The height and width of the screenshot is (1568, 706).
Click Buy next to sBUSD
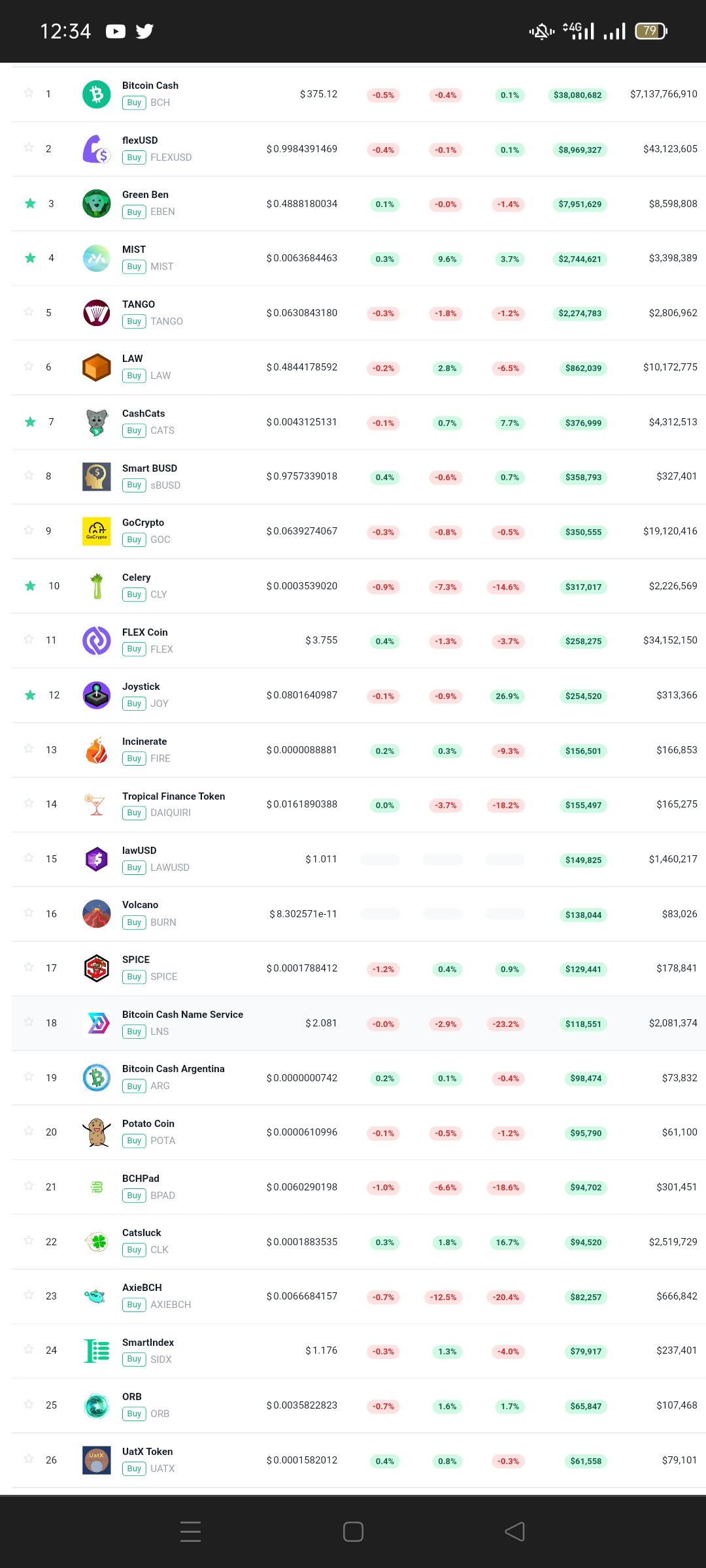pos(134,485)
